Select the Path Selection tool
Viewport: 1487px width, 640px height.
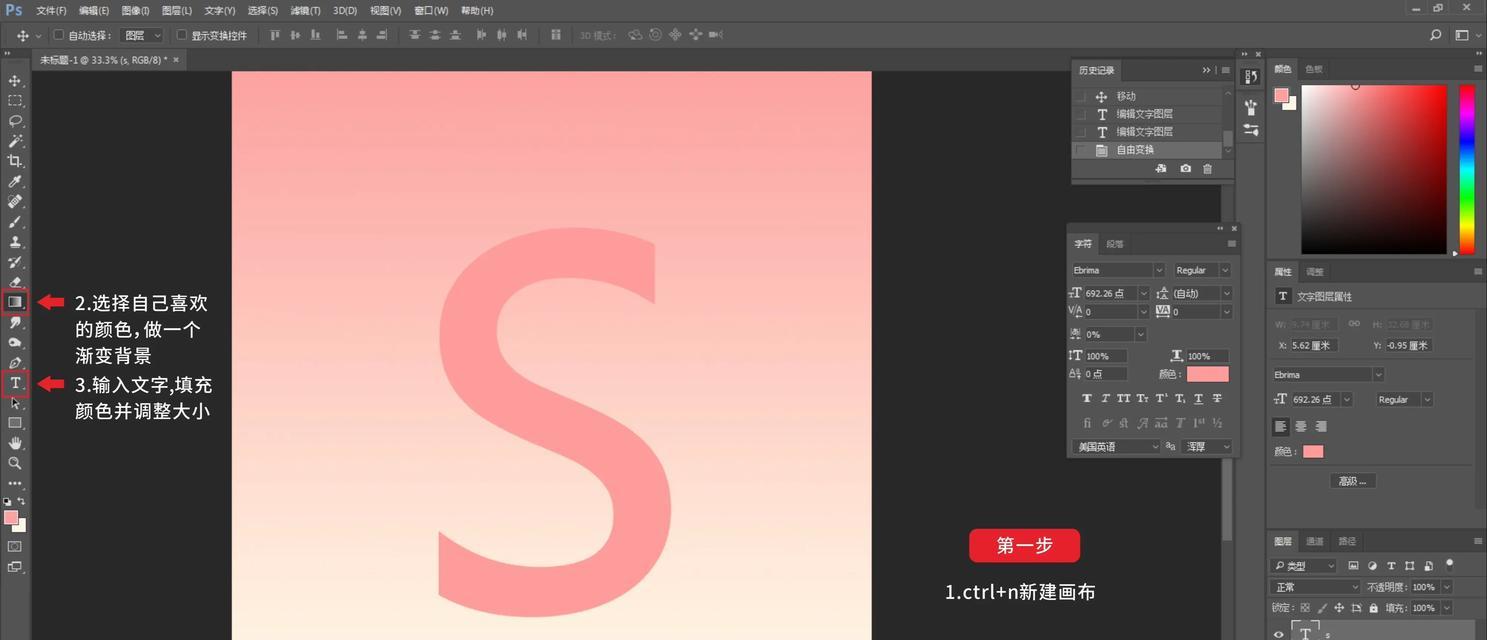15,403
